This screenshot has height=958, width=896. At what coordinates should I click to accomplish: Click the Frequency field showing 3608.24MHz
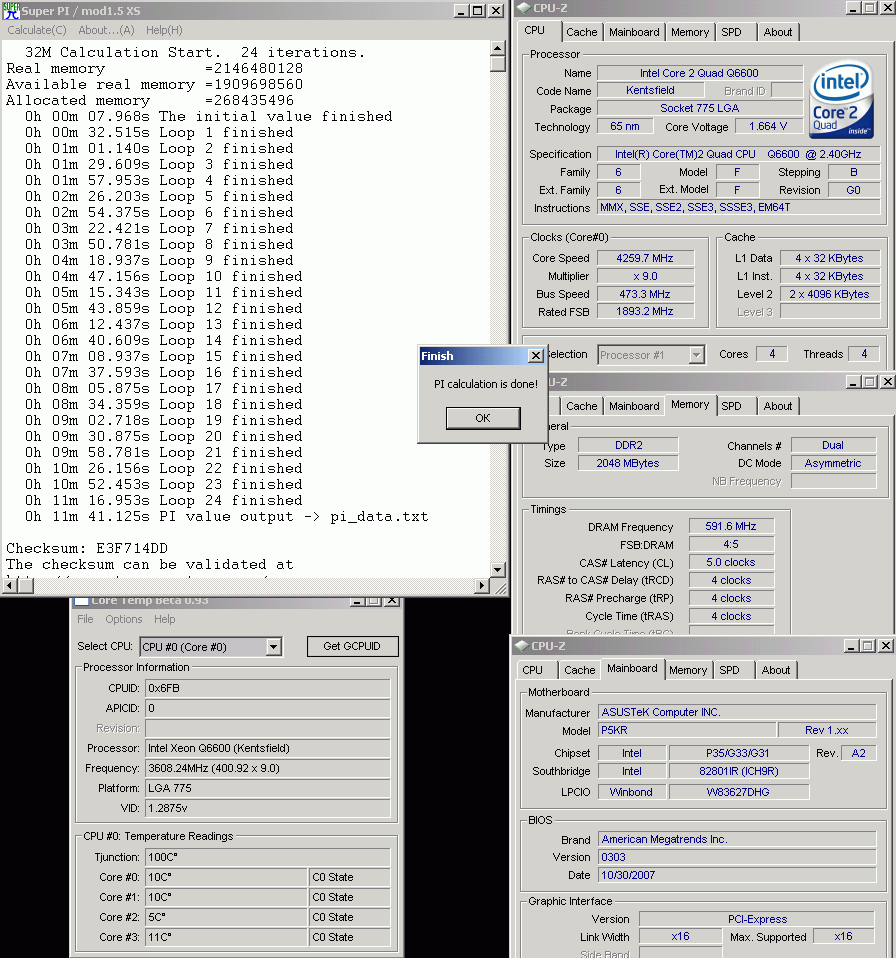(x=268, y=768)
